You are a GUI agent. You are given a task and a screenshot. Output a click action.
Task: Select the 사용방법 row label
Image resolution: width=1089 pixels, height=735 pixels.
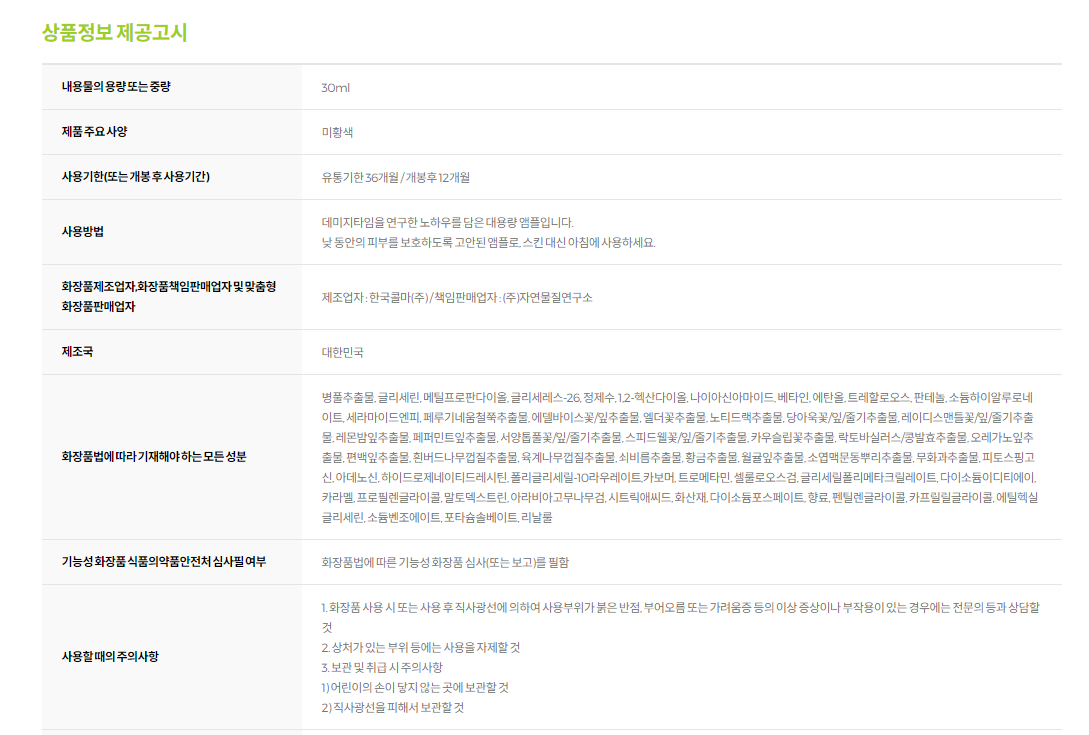click(83, 232)
